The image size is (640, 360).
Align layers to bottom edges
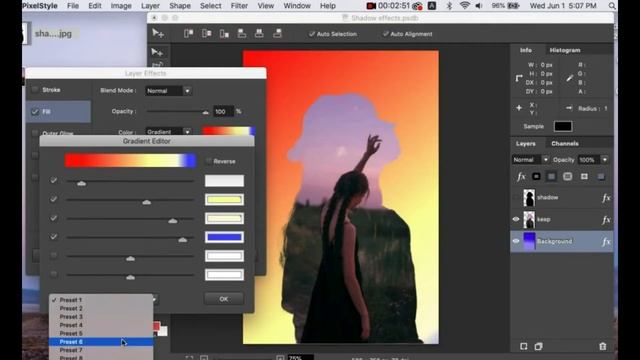click(278, 33)
